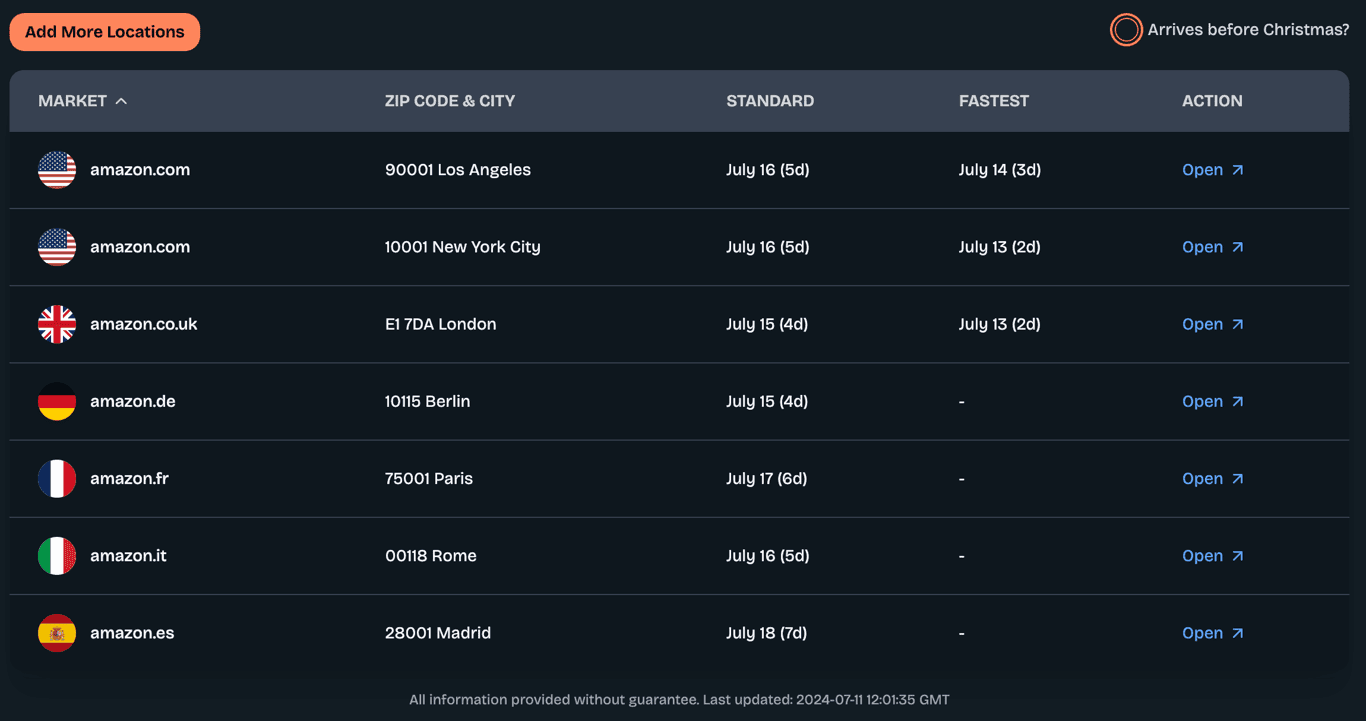Click the 90001 Los Angeles cell

[x=458, y=170]
